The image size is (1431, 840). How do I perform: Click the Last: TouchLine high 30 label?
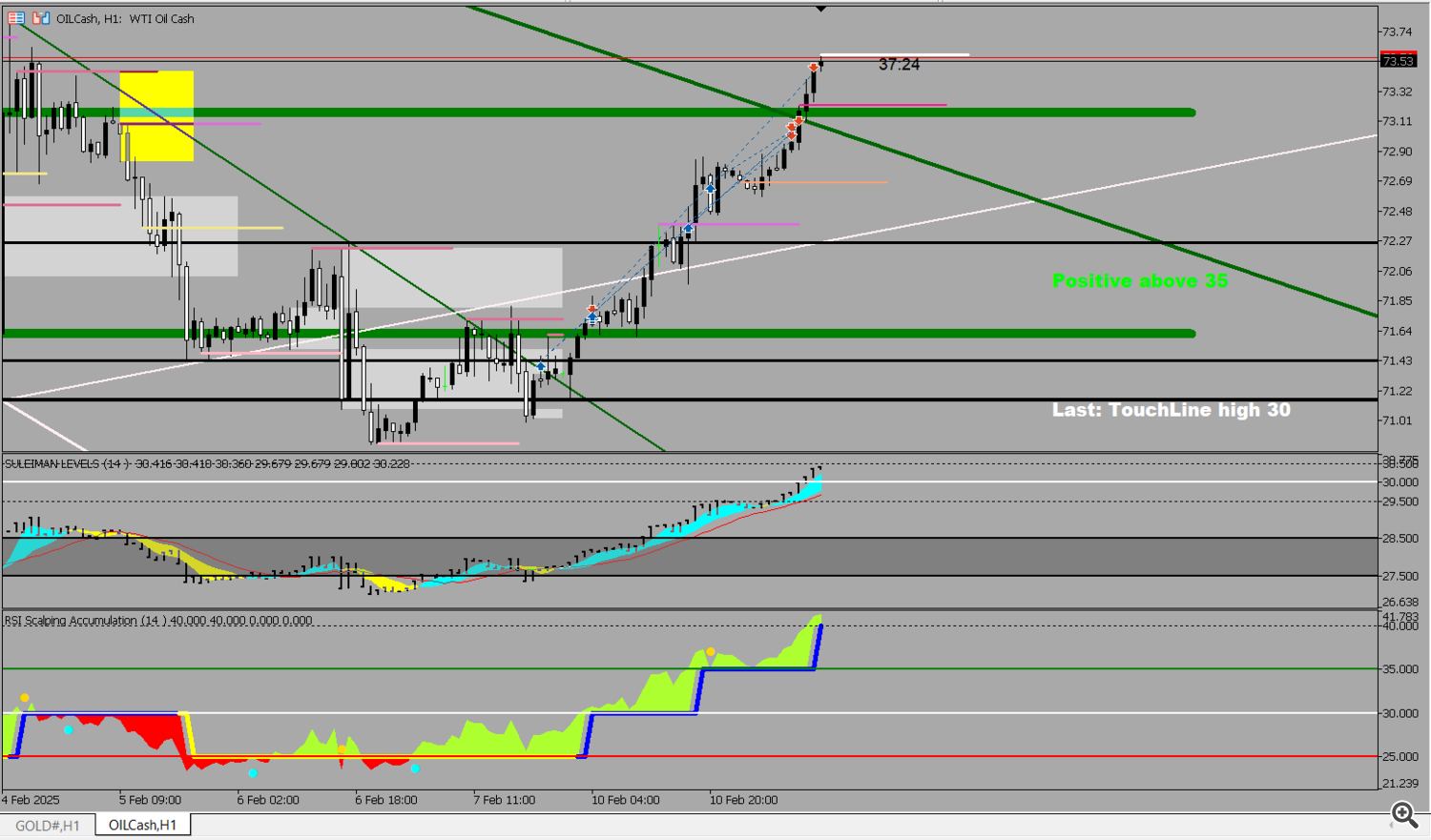tap(1171, 410)
